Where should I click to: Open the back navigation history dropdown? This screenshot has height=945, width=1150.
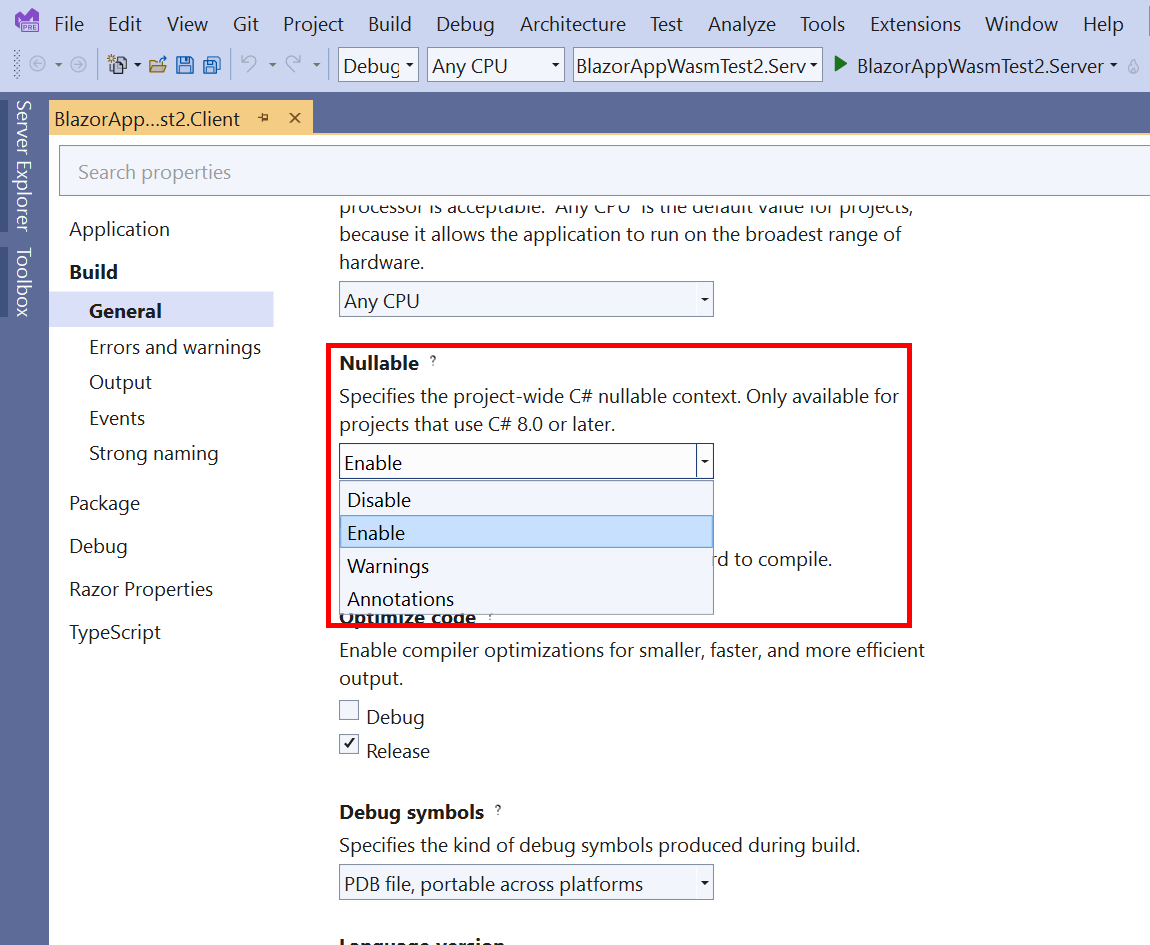tap(59, 65)
